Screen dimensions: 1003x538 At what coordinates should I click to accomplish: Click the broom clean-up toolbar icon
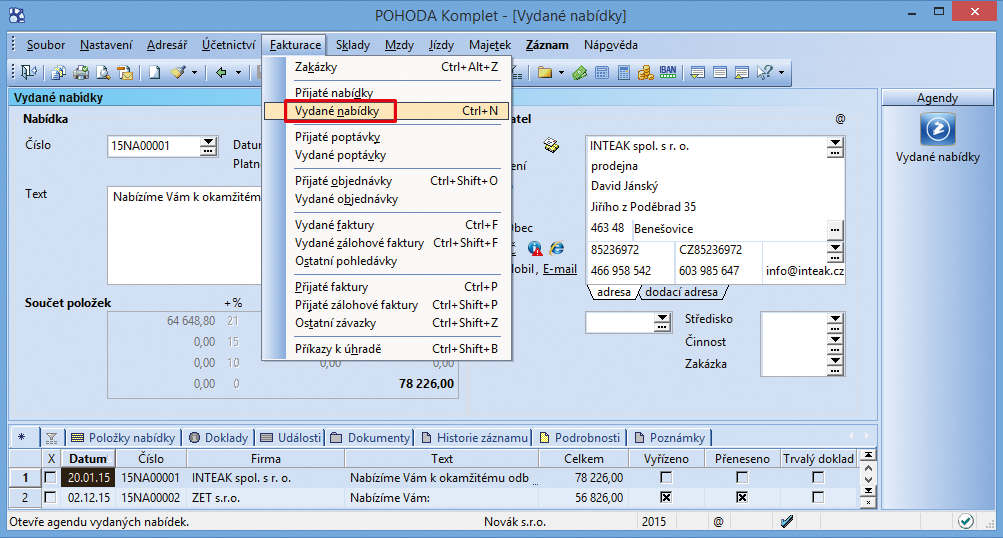pyautogui.click(x=178, y=72)
